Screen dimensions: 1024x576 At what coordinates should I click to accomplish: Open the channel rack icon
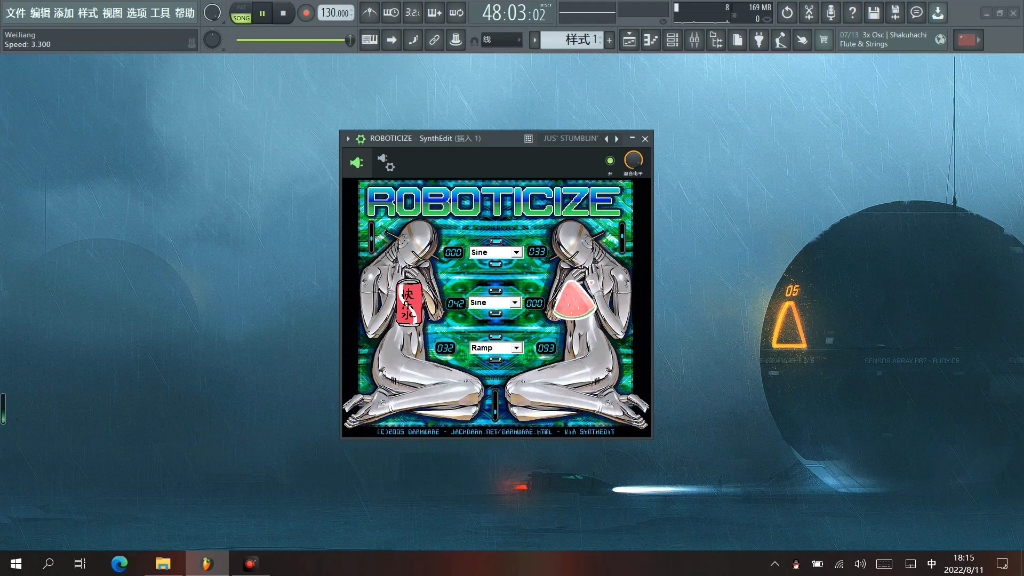pos(672,40)
